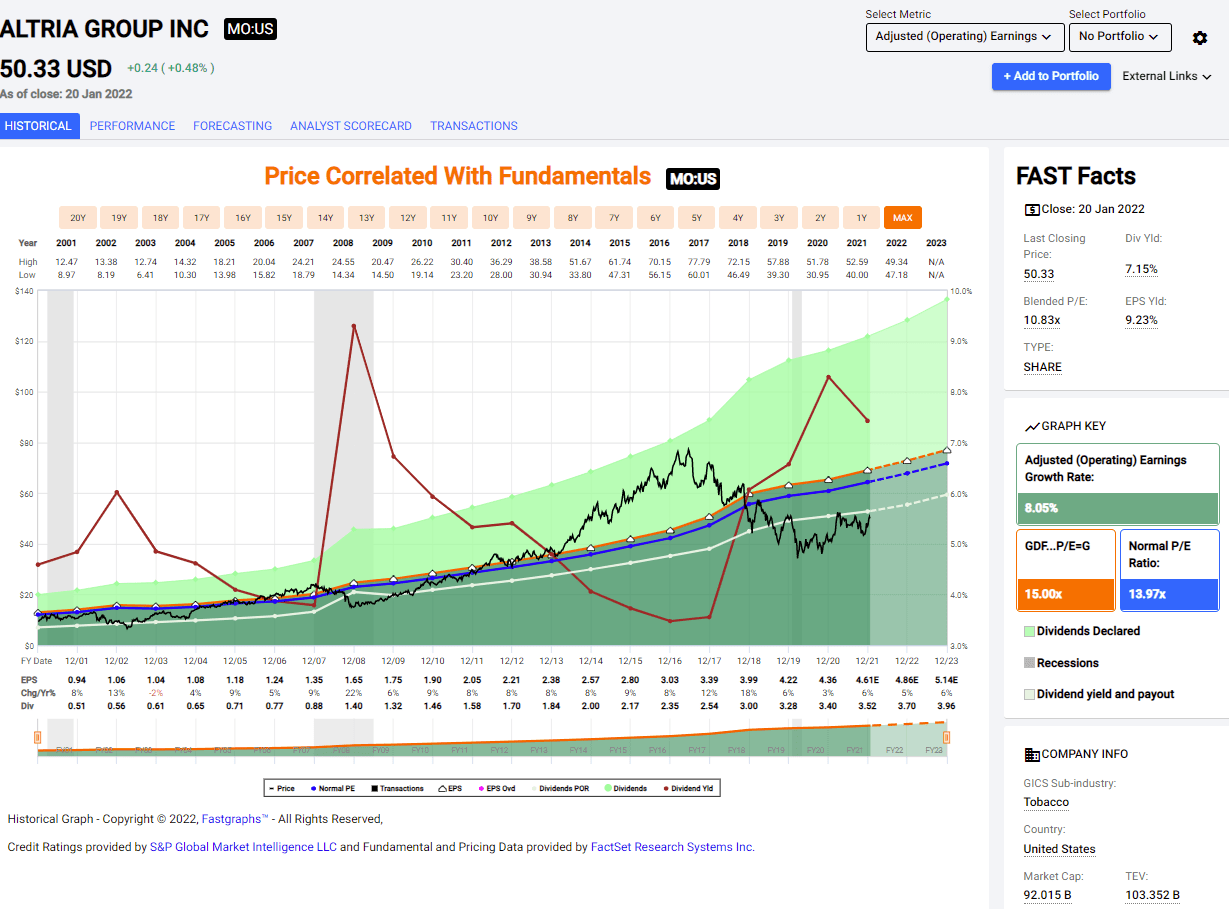Open S&P Global Market Intelligence LLC link

(x=243, y=847)
